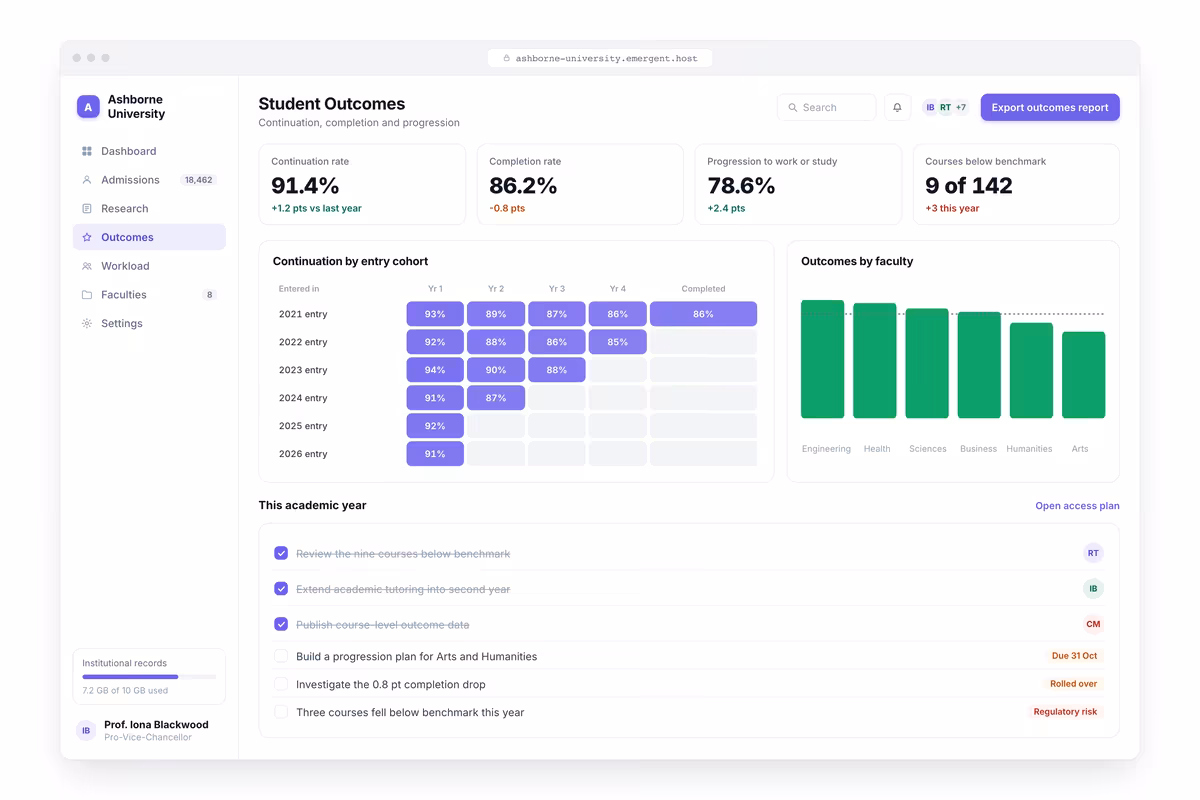Click 2026 entry Yr 1 cell 91%
This screenshot has height=800, width=1200.
click(435, 454)
